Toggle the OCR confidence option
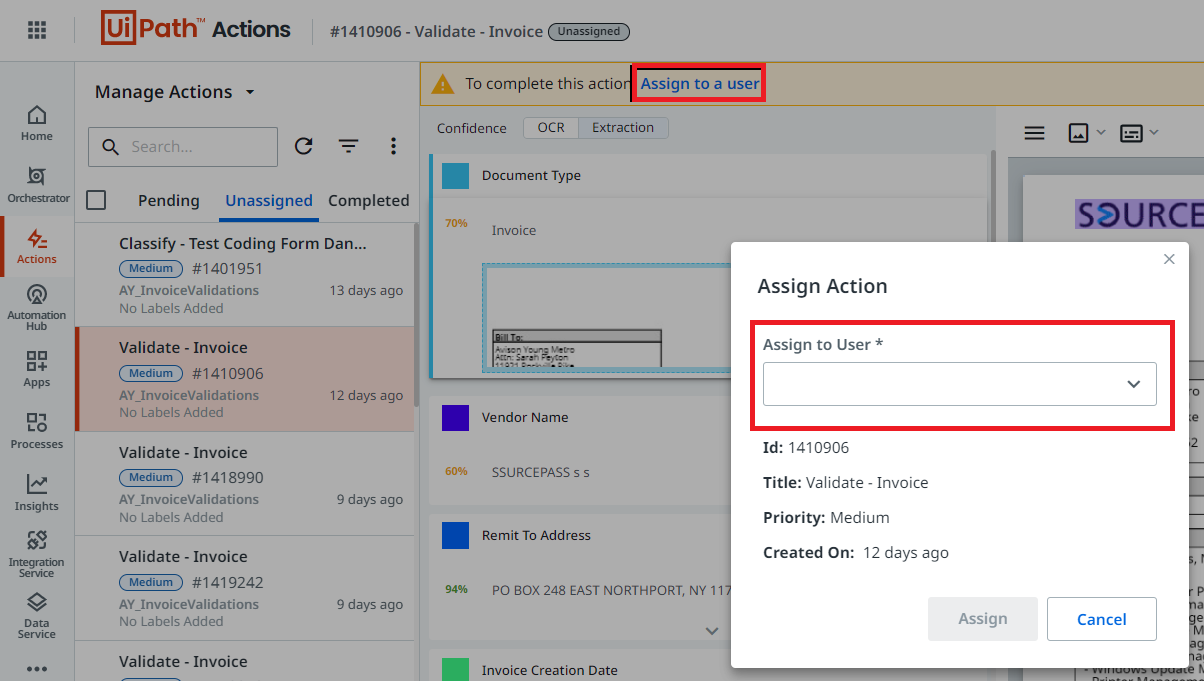 tap(551, 128)
